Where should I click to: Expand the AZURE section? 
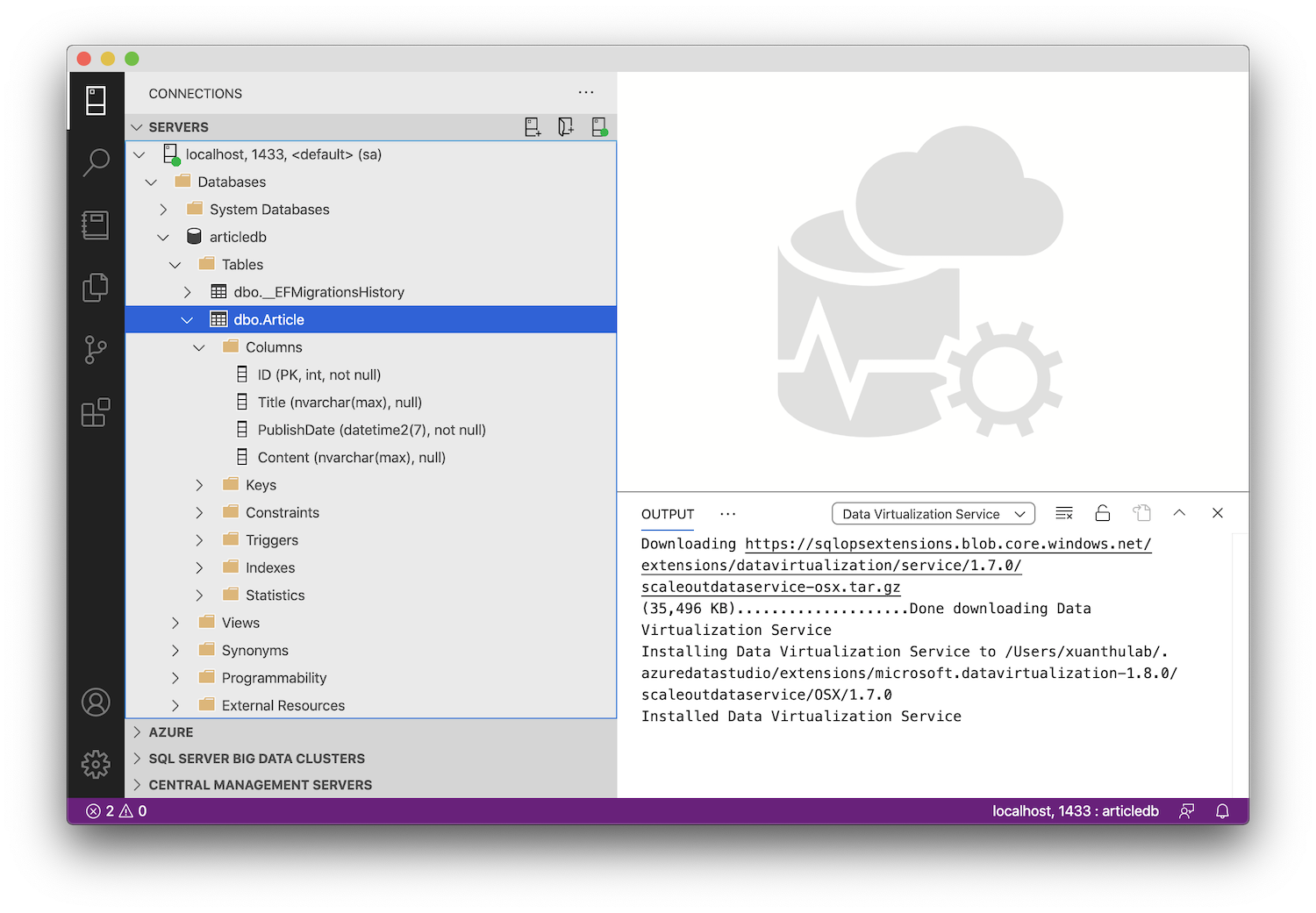point(137,731)
